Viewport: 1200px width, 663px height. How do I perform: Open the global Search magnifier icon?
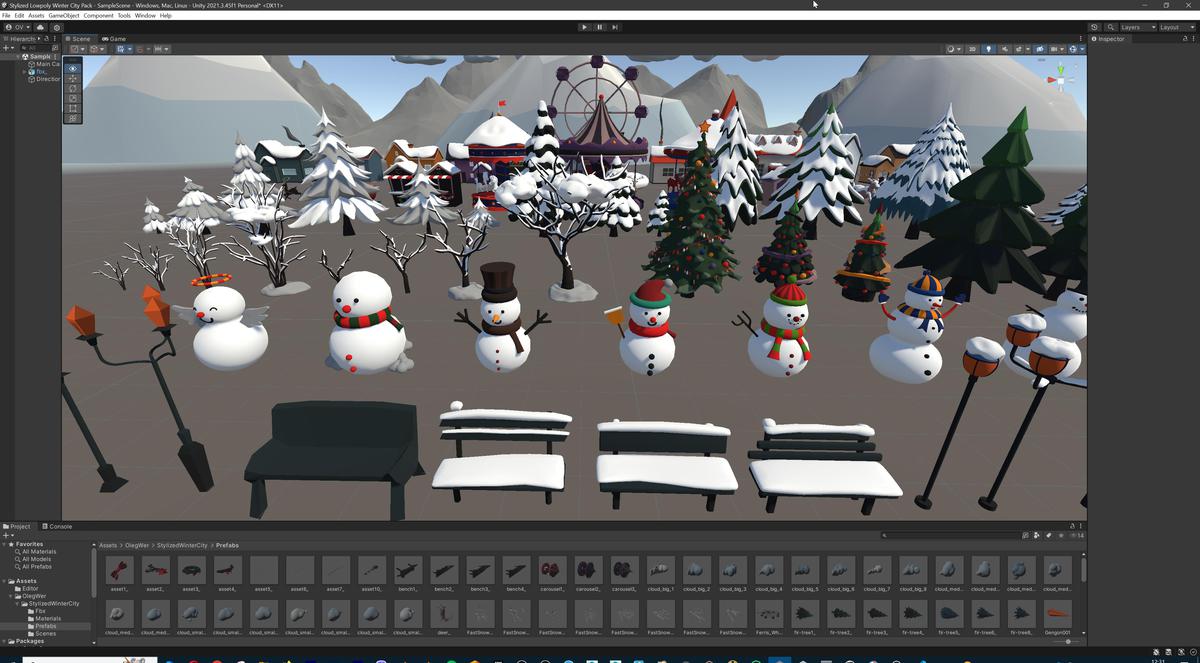click(x=1111, y=27)
